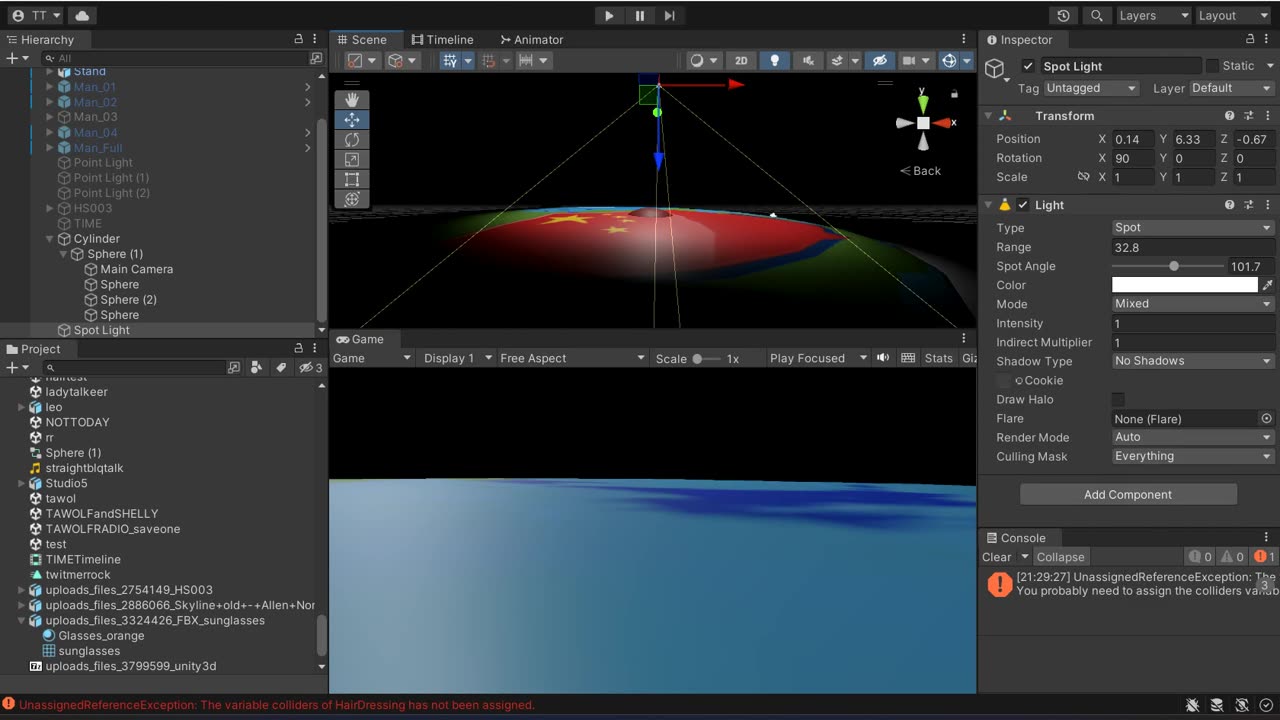1280x720 pixels.
Task: Click the white light Color swatch
Action: pos(1184,286)
